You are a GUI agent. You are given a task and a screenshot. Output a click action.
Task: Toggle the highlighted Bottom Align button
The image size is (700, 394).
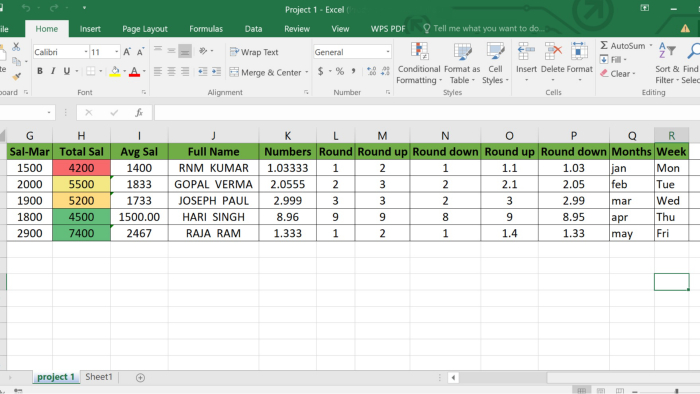(x=184, y=51)
